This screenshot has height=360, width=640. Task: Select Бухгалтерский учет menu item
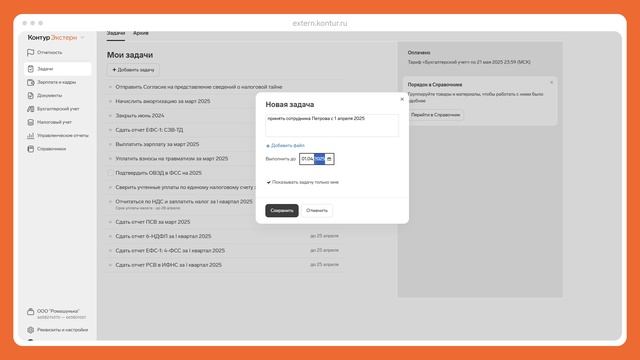pos(58,109)
